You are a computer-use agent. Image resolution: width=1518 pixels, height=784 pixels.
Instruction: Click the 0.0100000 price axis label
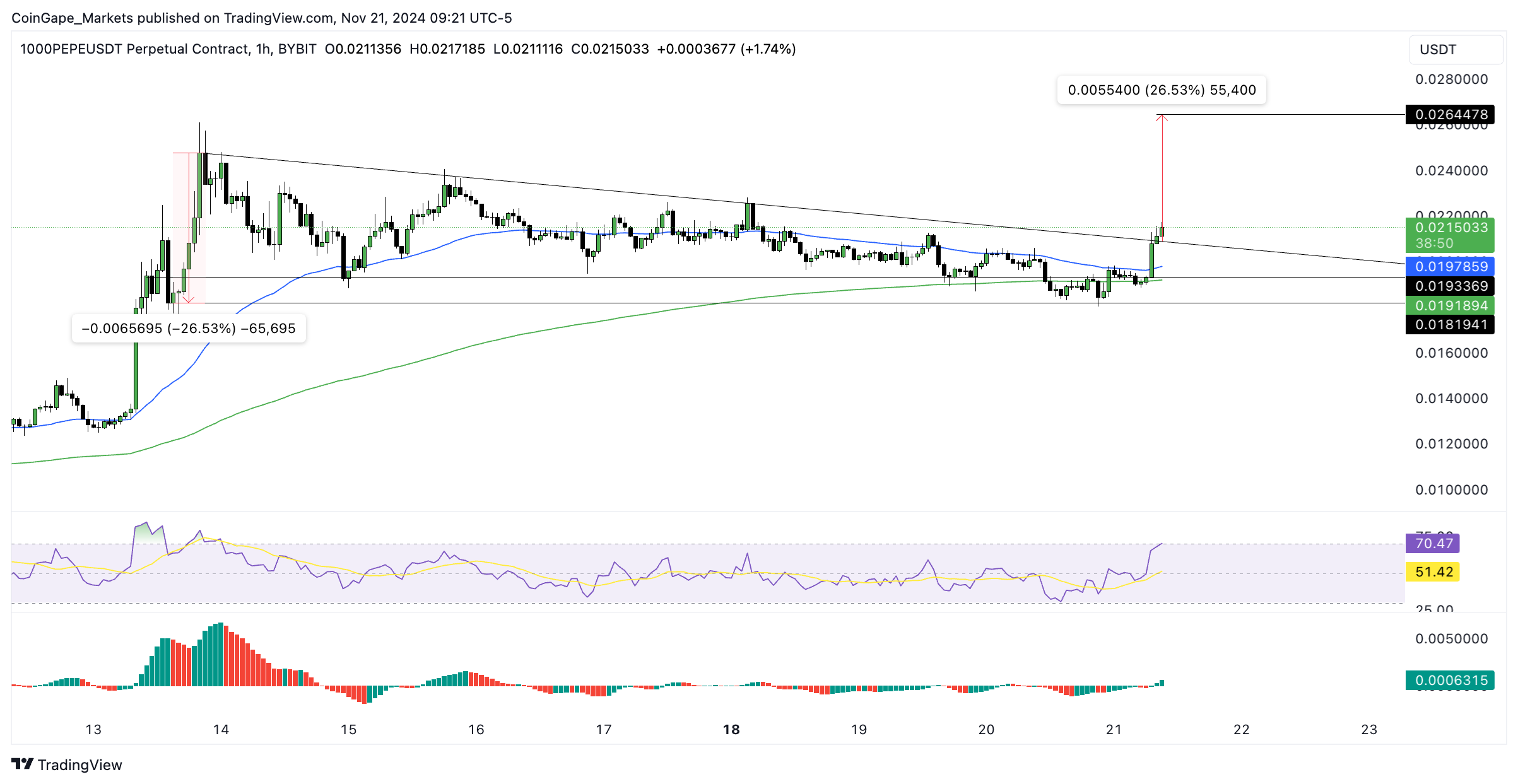pyautogui.click(x=1451, y=489)
